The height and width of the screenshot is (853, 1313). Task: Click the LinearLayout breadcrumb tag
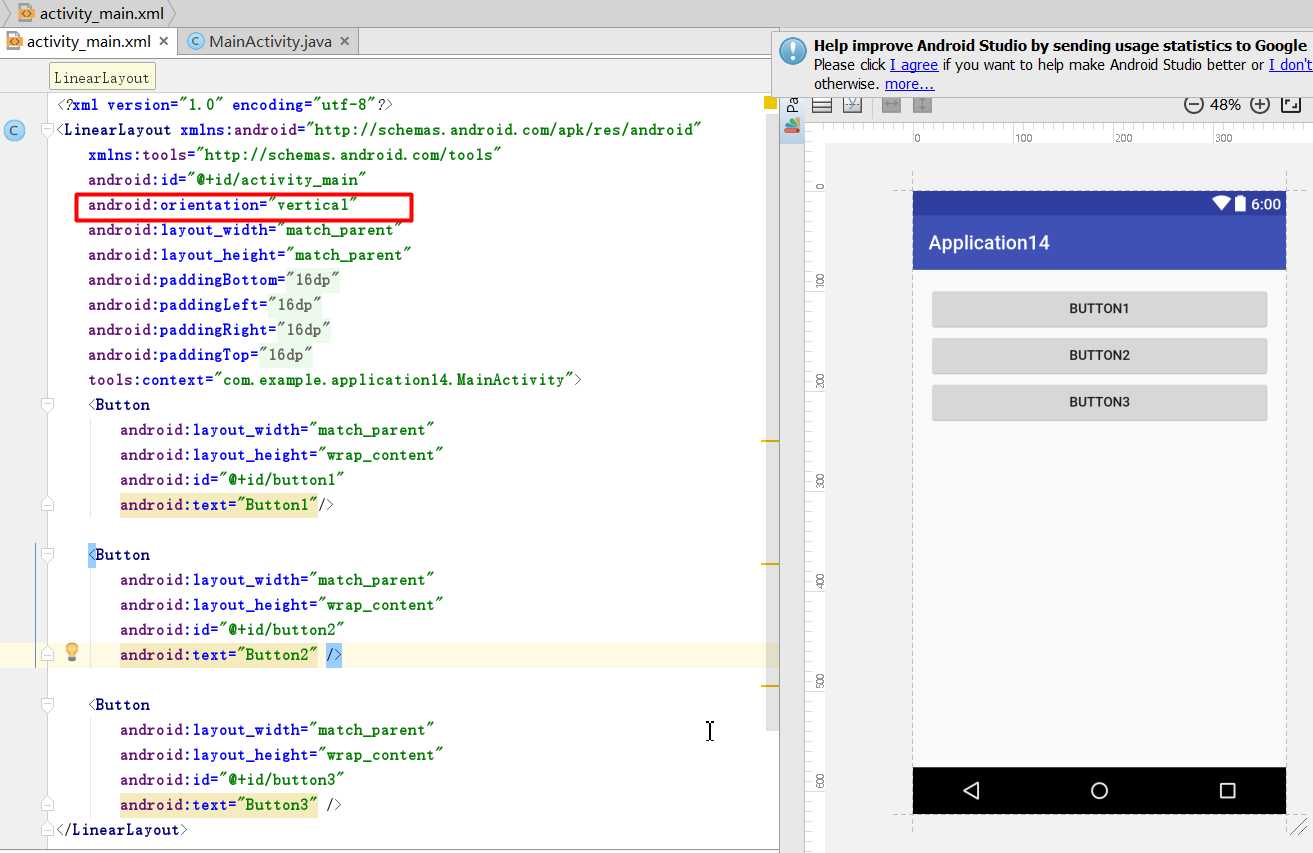101,77
